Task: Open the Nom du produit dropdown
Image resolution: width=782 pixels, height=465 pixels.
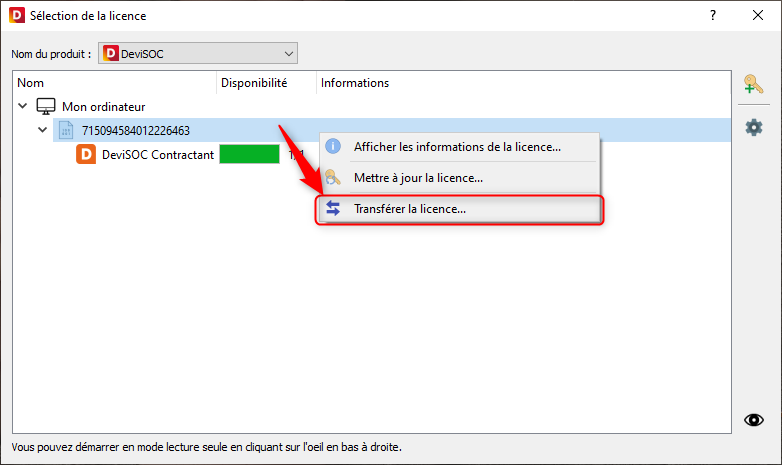Action: (x=198, y=53)
